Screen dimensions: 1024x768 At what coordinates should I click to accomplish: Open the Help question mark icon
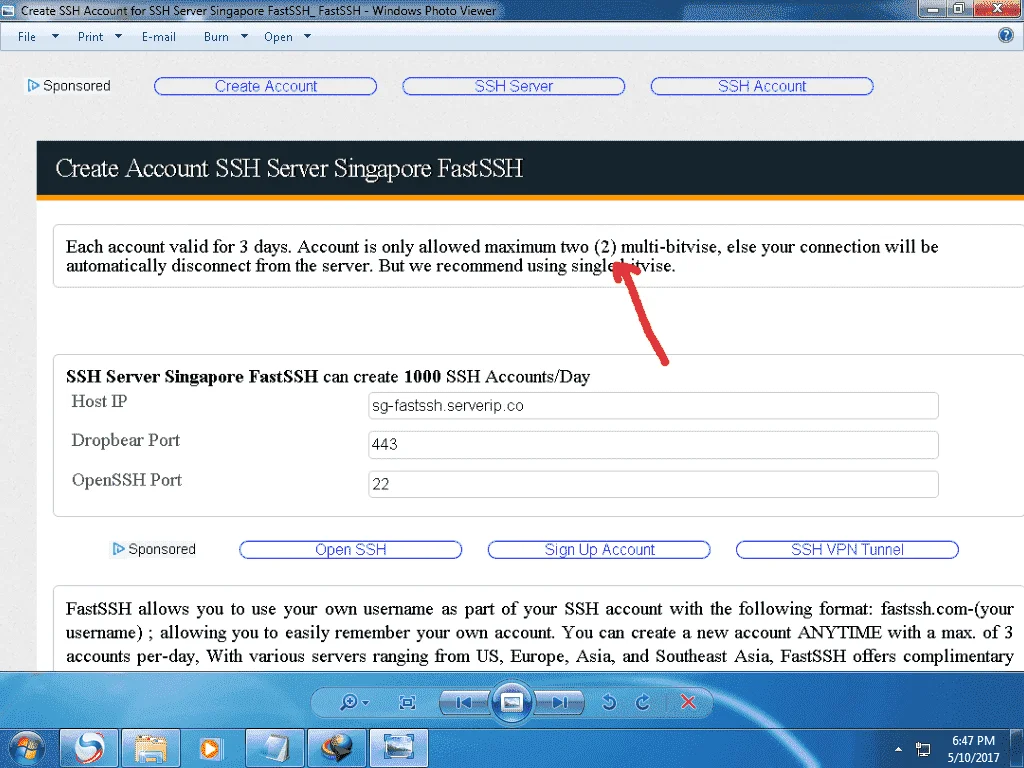click(x=1006, y=35)
